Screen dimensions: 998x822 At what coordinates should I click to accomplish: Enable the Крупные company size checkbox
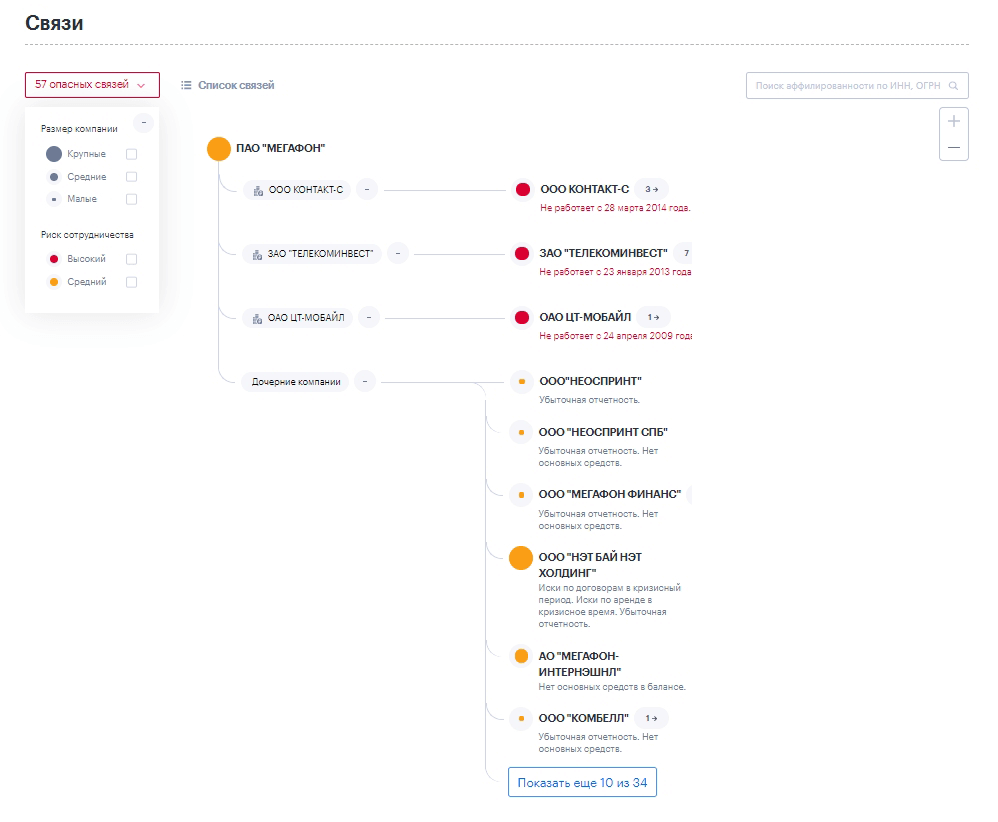[x=131, y=154]
